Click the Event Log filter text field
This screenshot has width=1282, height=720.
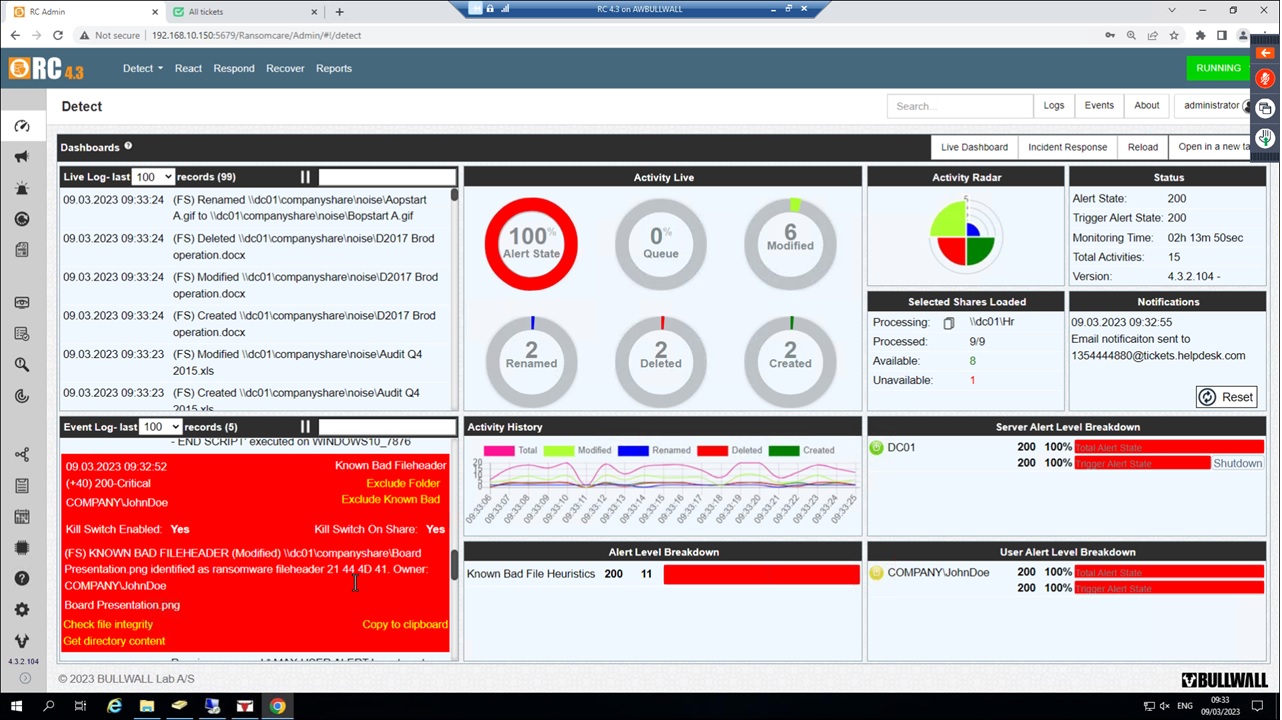click(x=387, y=427)
